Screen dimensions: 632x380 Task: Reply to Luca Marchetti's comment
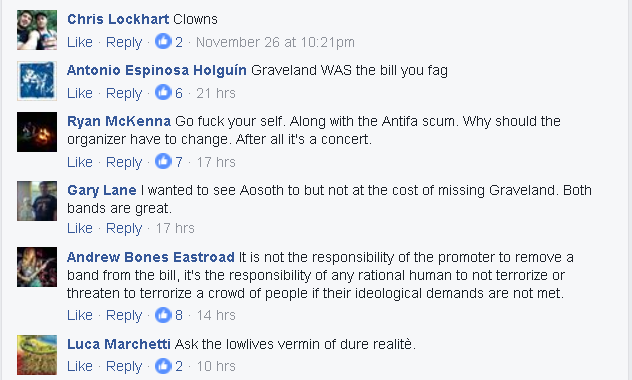coord(124,367)
